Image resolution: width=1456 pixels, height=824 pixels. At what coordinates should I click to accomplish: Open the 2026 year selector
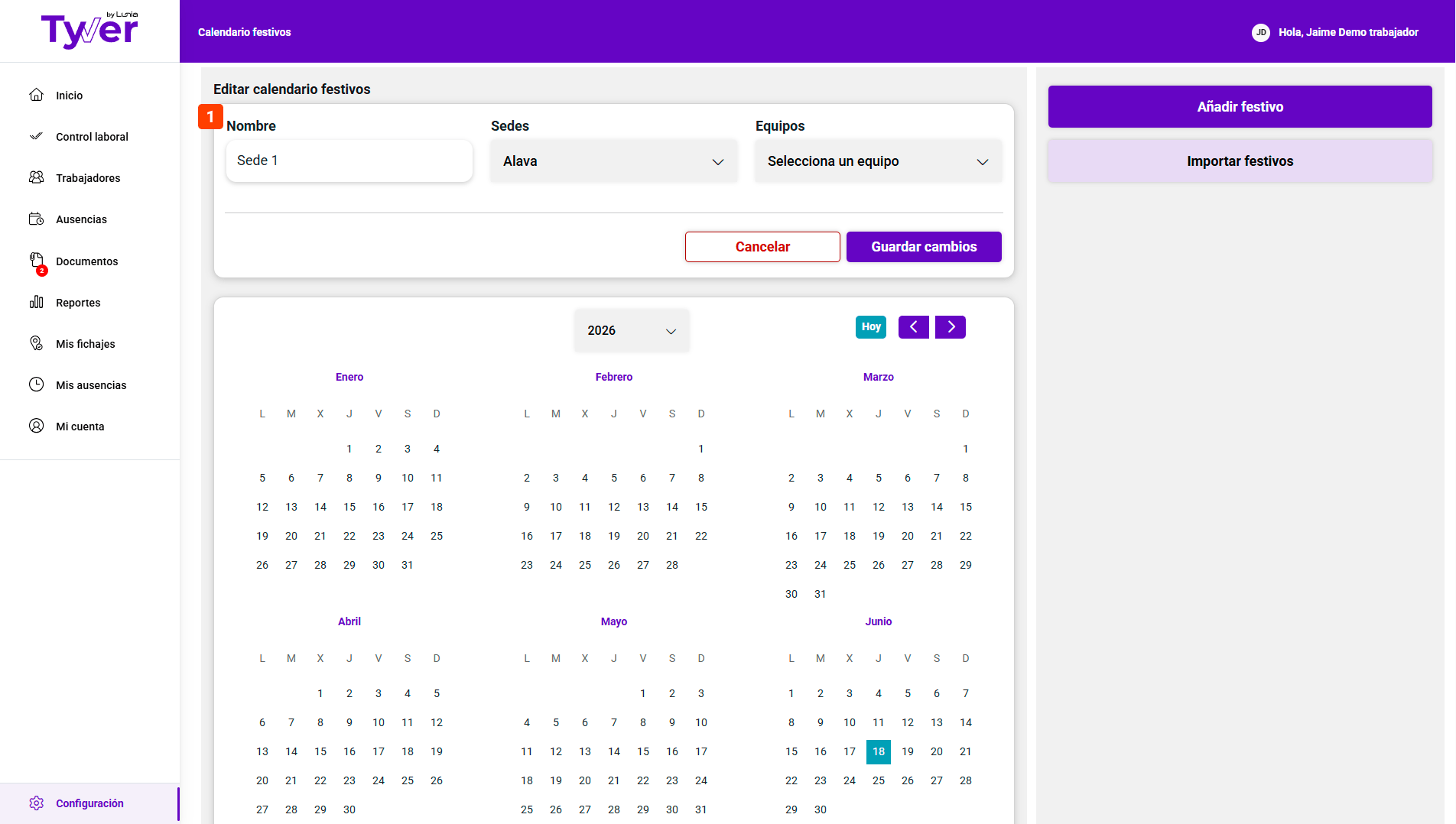(632, 330)
